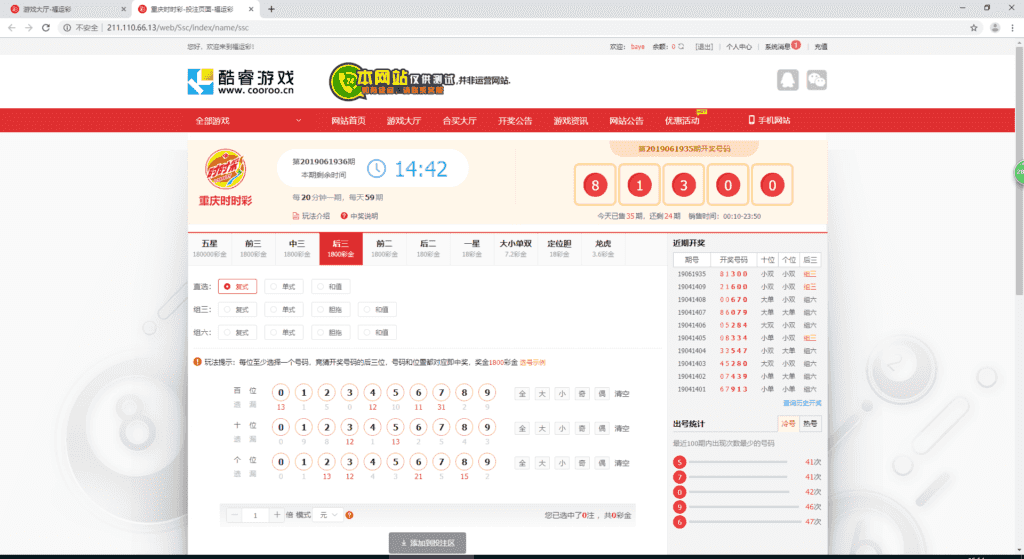Open the QQ contact icon

[788, 80]
